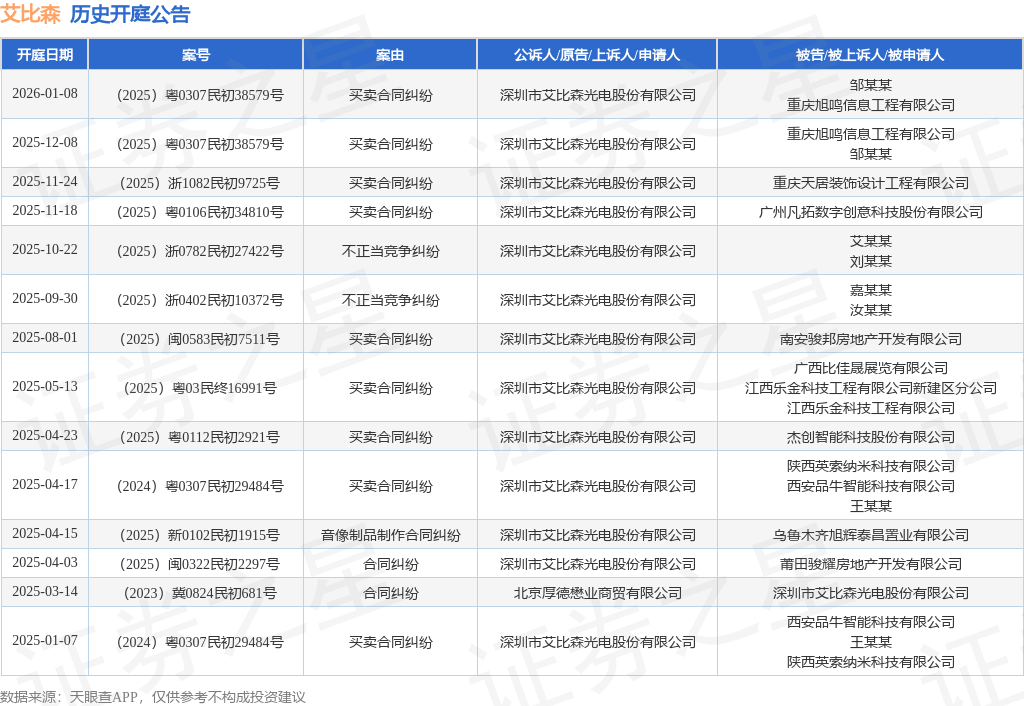
Task: Click defendant 江西乐金科技工程有限公司新建区分公司
Action: click(871, 389)
